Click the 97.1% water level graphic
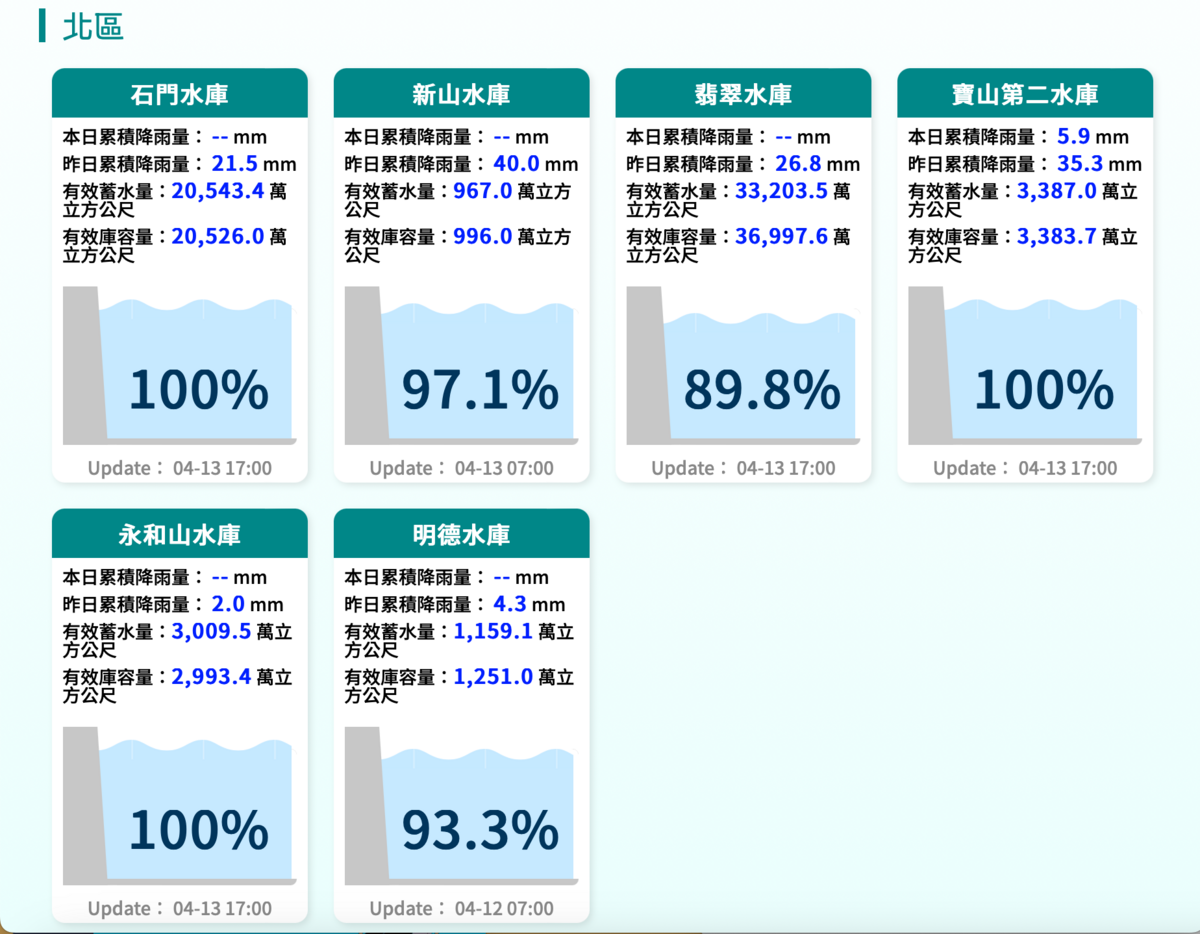This screenshot has height=934, width=1200. click(461, 366)
